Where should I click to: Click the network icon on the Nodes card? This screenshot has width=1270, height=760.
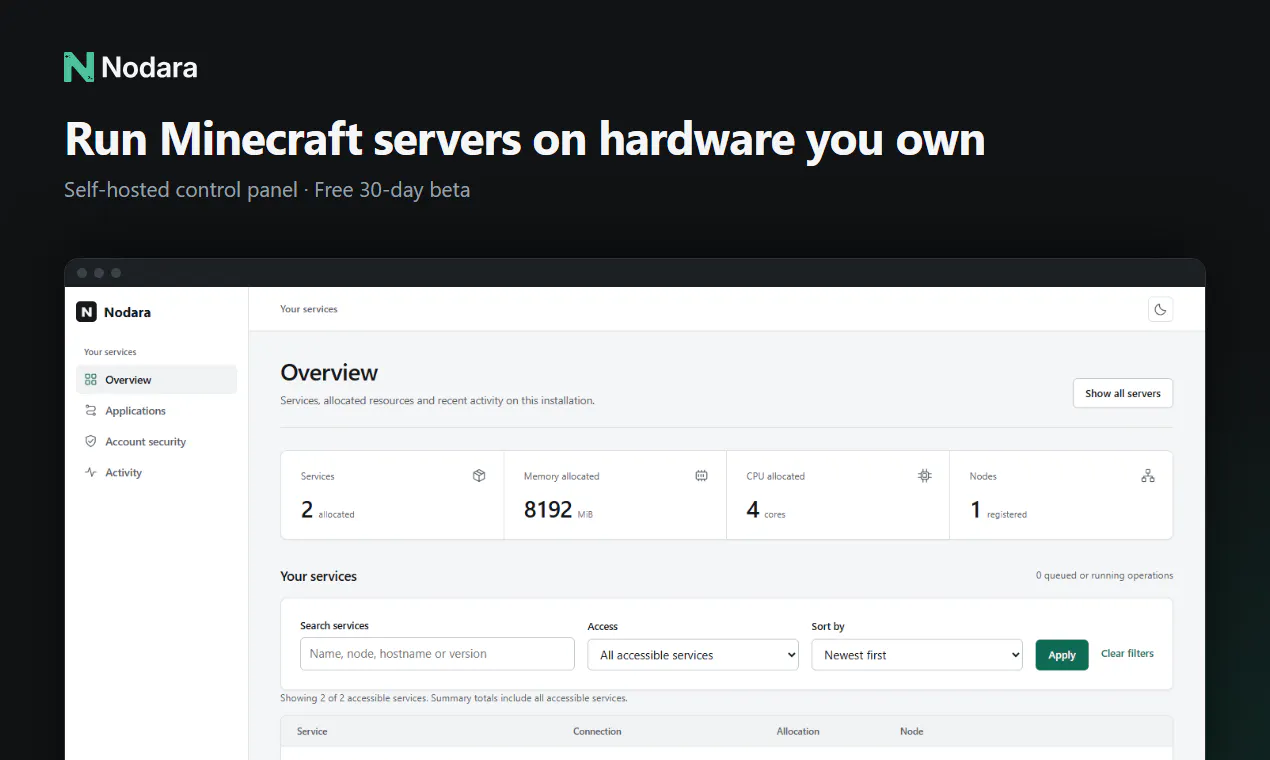[x=1148, y=476]
